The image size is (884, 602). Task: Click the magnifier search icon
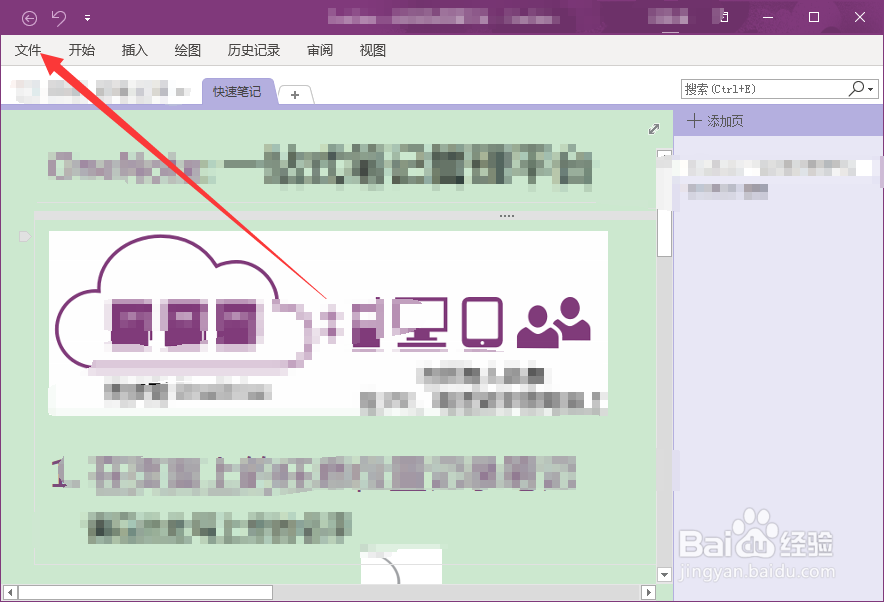[856, 88]
